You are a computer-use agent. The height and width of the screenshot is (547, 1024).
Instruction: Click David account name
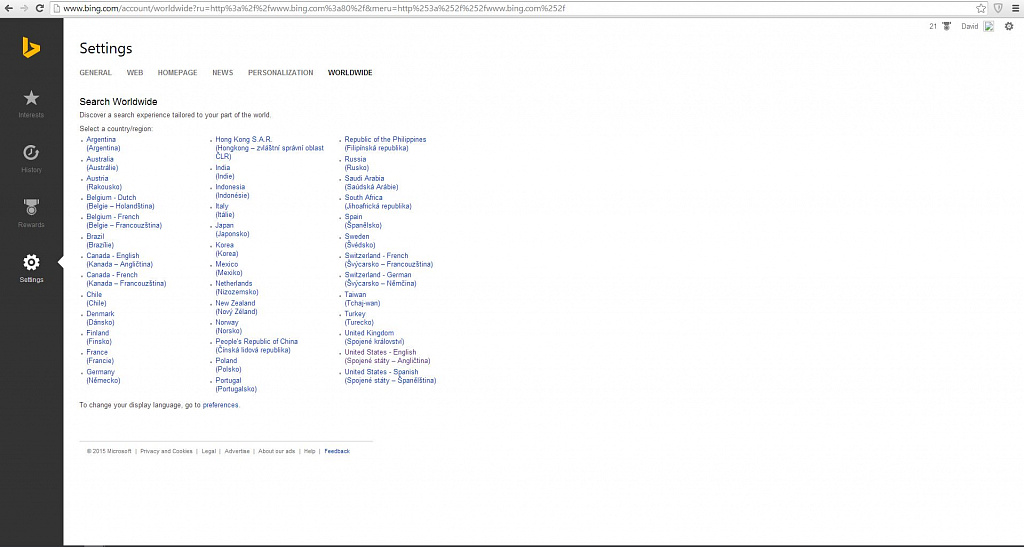pos(969,27)
